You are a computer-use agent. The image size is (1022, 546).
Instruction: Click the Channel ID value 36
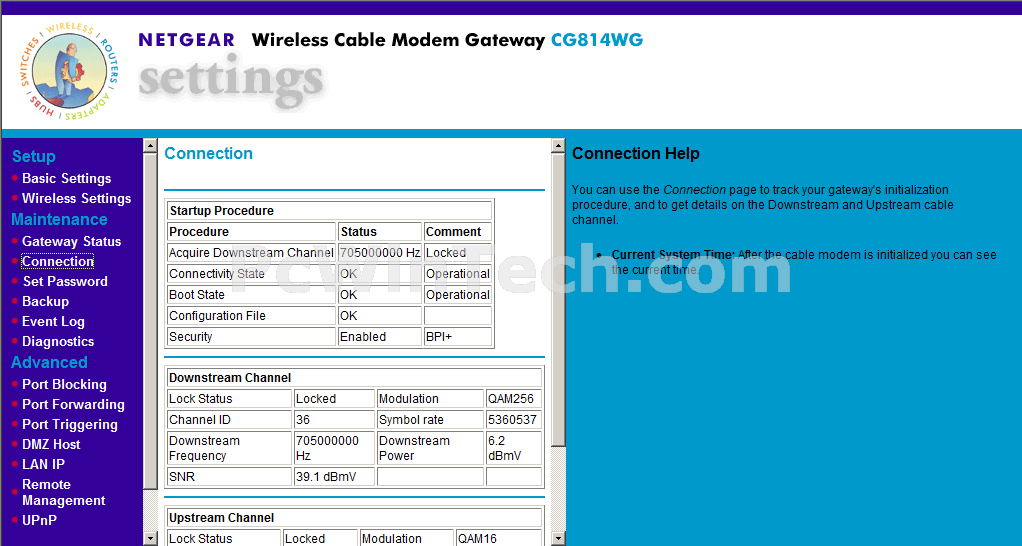334,420
